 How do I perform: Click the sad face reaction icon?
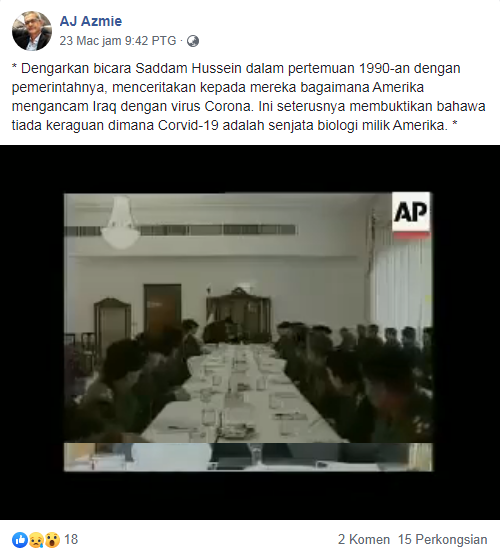click(x=36, y=540)
